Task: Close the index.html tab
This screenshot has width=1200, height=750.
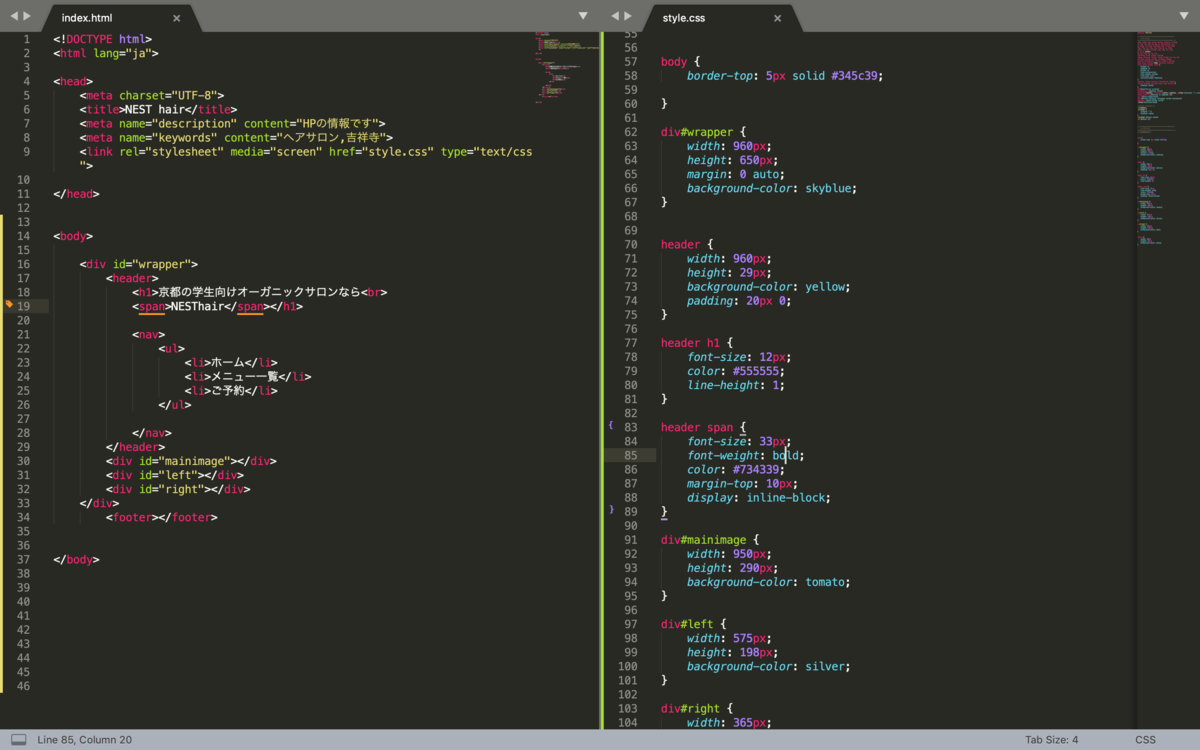Action: 177,18
